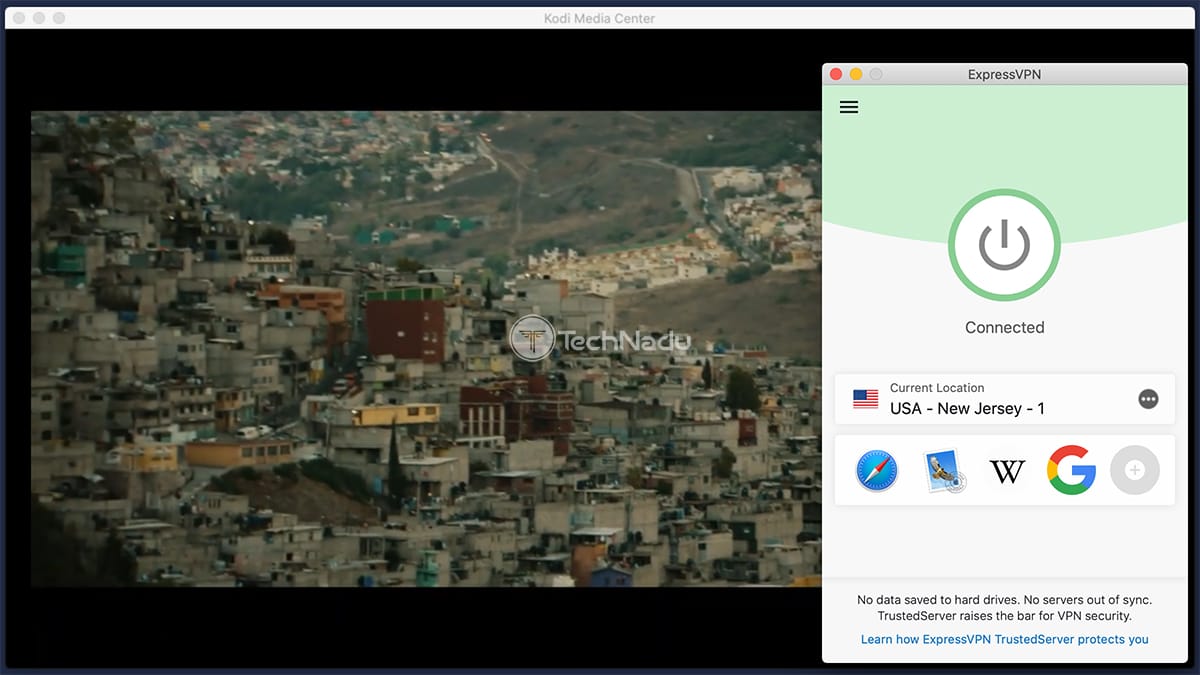Viewport: 1200px width, 675px height.
Task: Click the USA flag icon
Action: [x=866, y=399]
